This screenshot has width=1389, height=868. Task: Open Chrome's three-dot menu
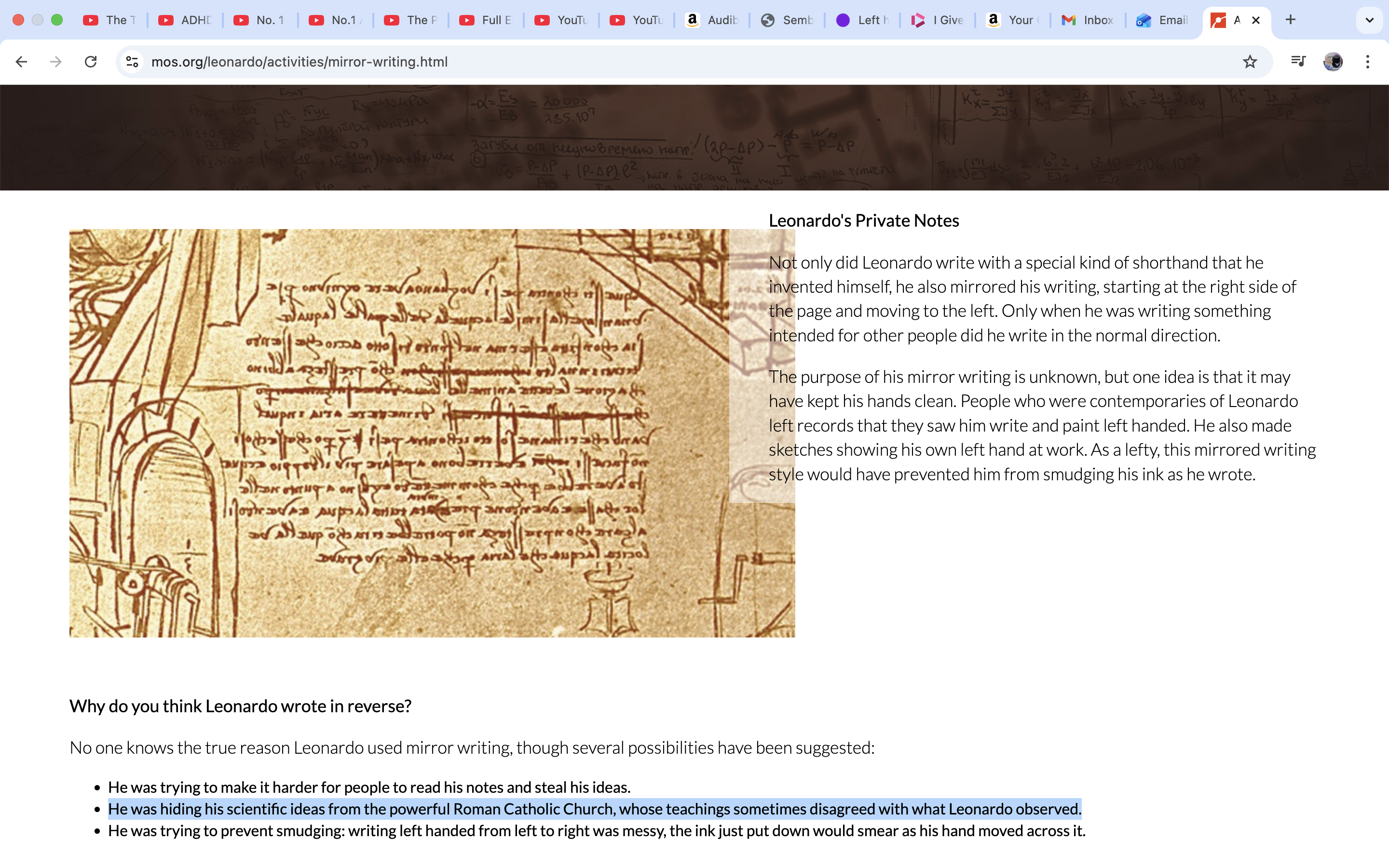1368,61
